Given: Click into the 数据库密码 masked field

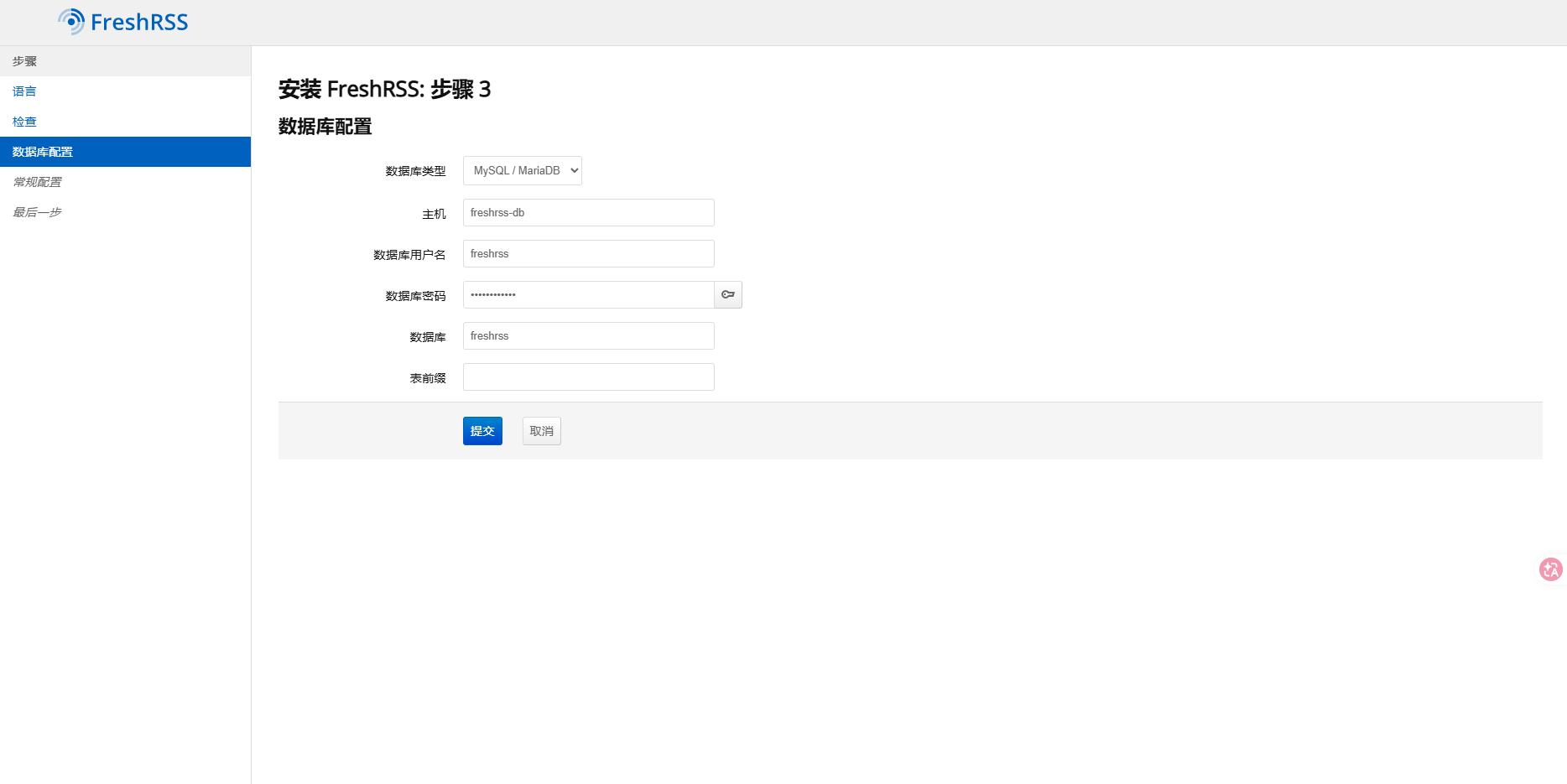Looking at the screenshot, I should 588,295.
